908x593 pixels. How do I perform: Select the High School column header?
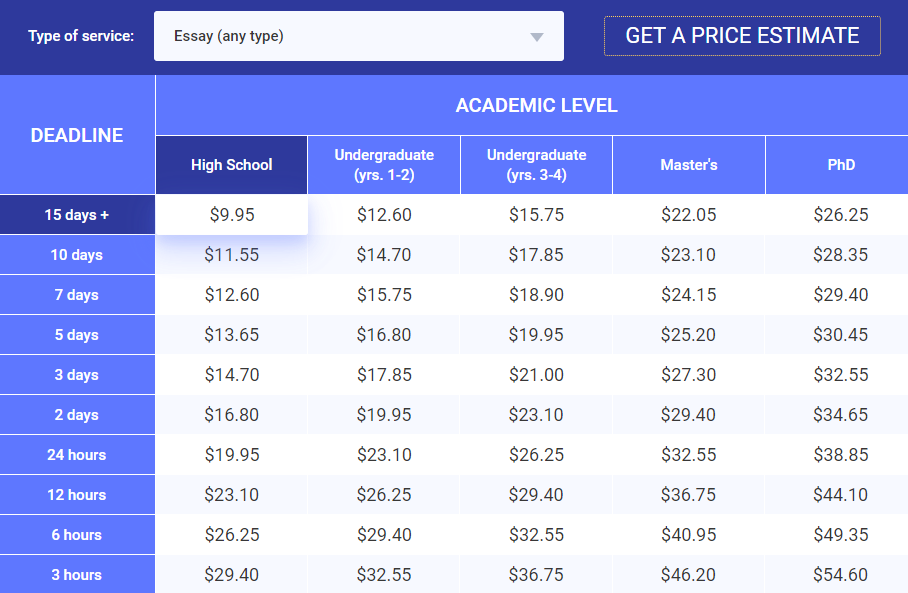pyautogui.click(x=232, y=165)
